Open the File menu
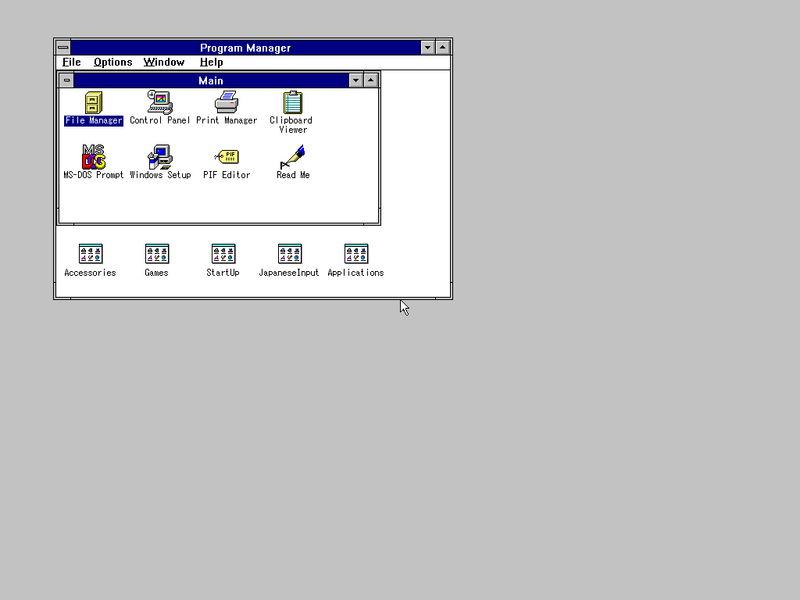Screen dimensions: 800x600 coord(71,62)
